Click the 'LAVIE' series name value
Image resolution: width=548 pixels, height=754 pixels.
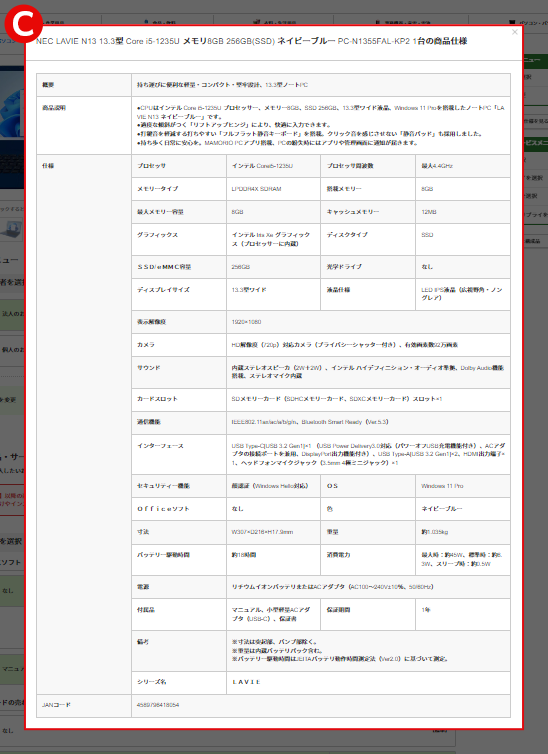point(246,682)
